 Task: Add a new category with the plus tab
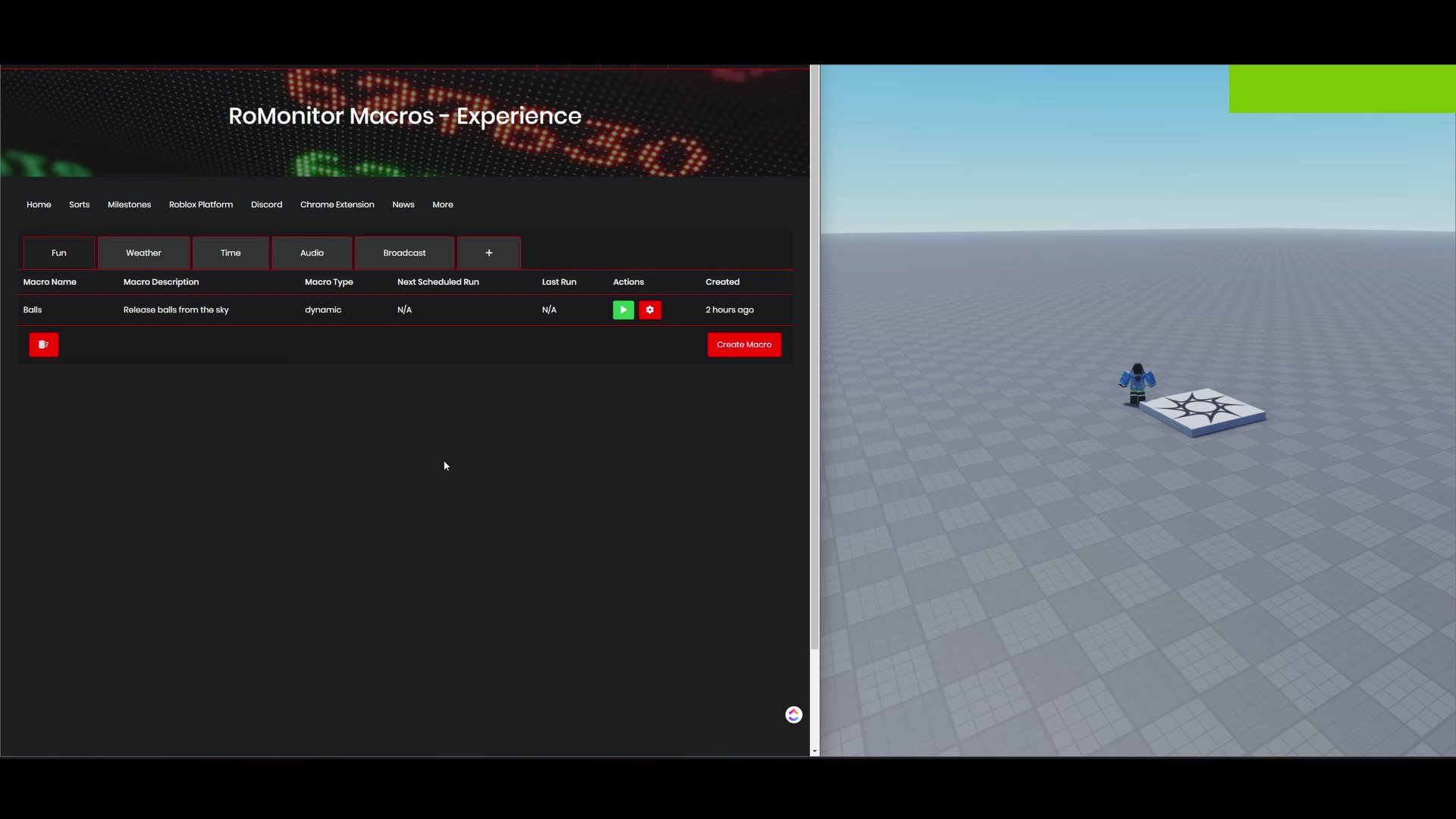tap(489, 253)
